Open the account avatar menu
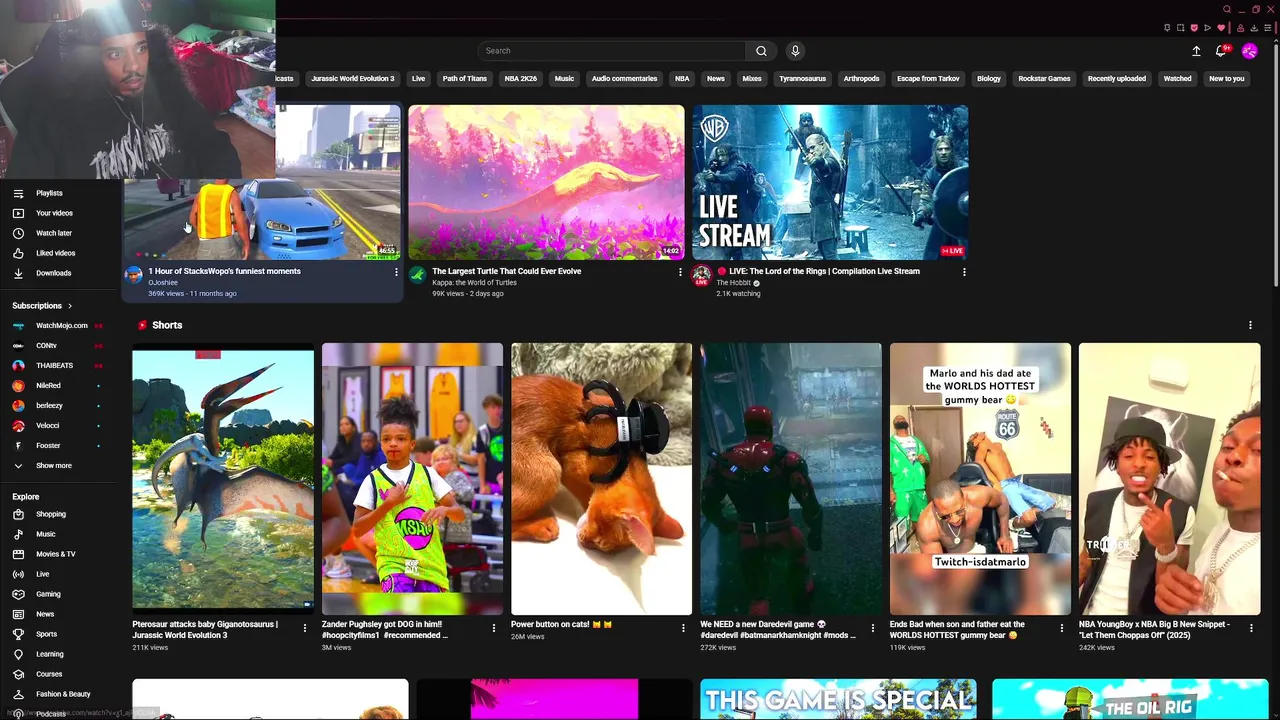This screenshot has height=720, width=1280. click(1249, 50)
